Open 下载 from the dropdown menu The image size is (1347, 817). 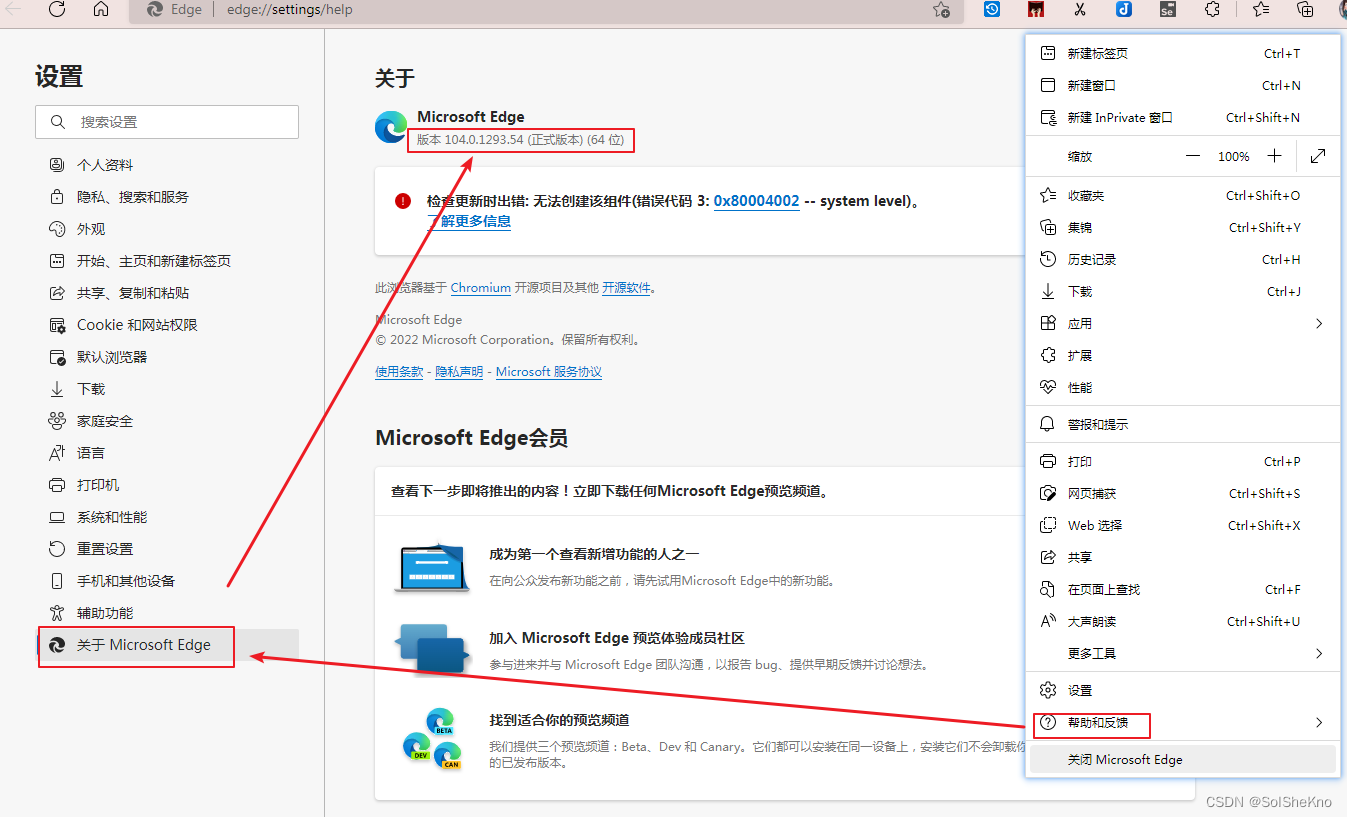1183,291
